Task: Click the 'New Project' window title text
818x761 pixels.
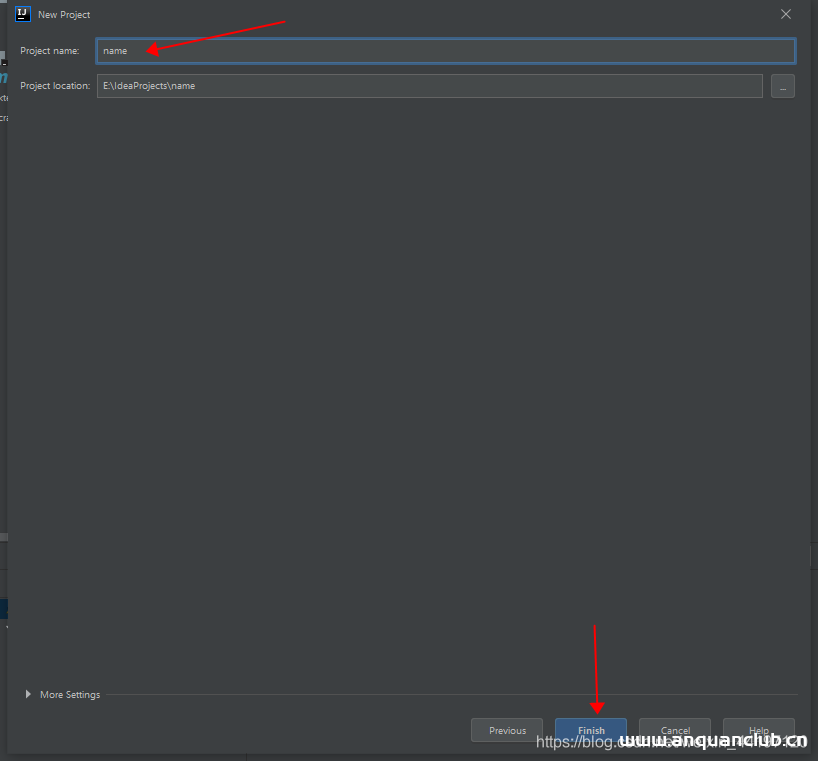Action: pos(64,15)
